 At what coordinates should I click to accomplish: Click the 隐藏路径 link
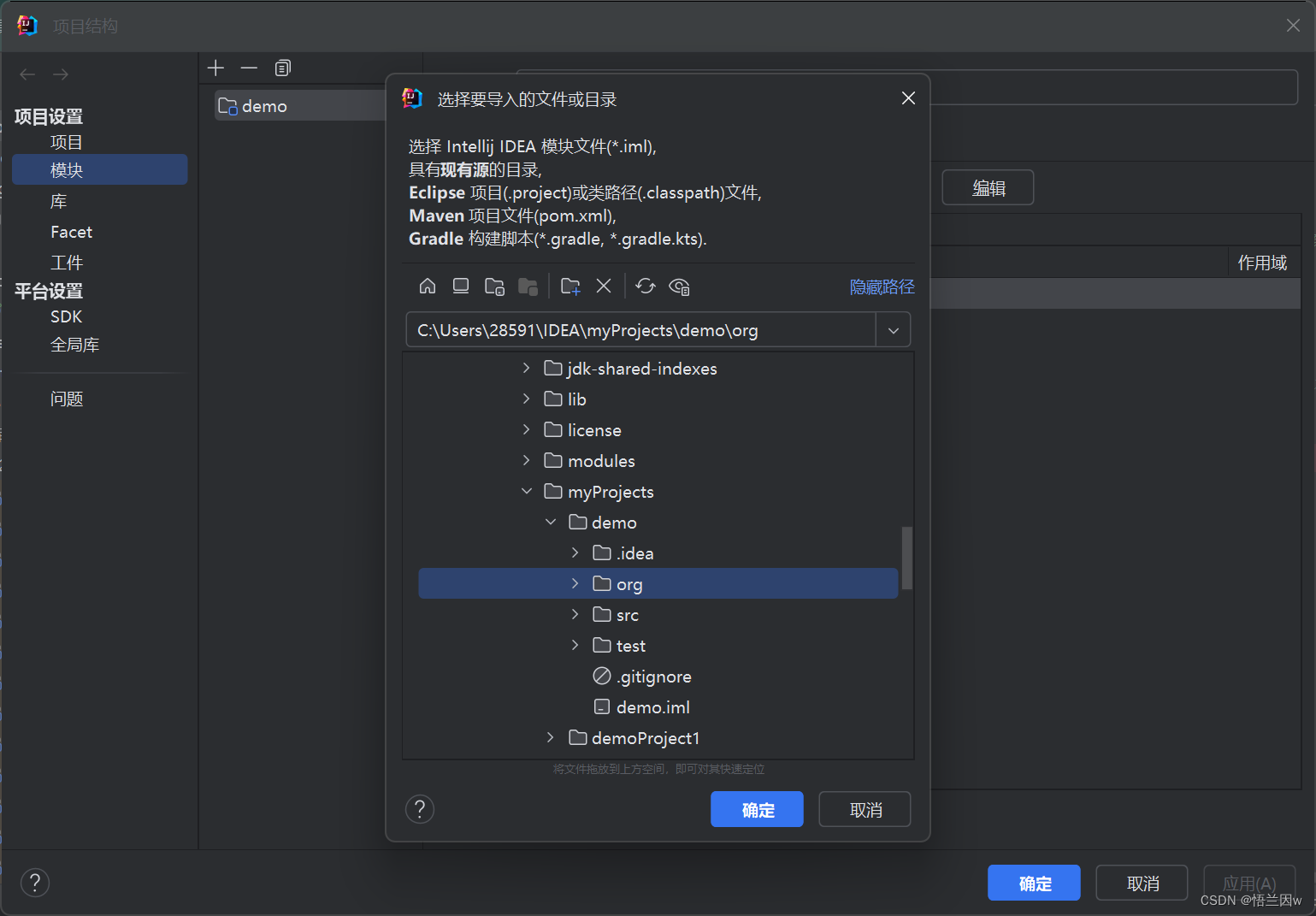[882, 287]
